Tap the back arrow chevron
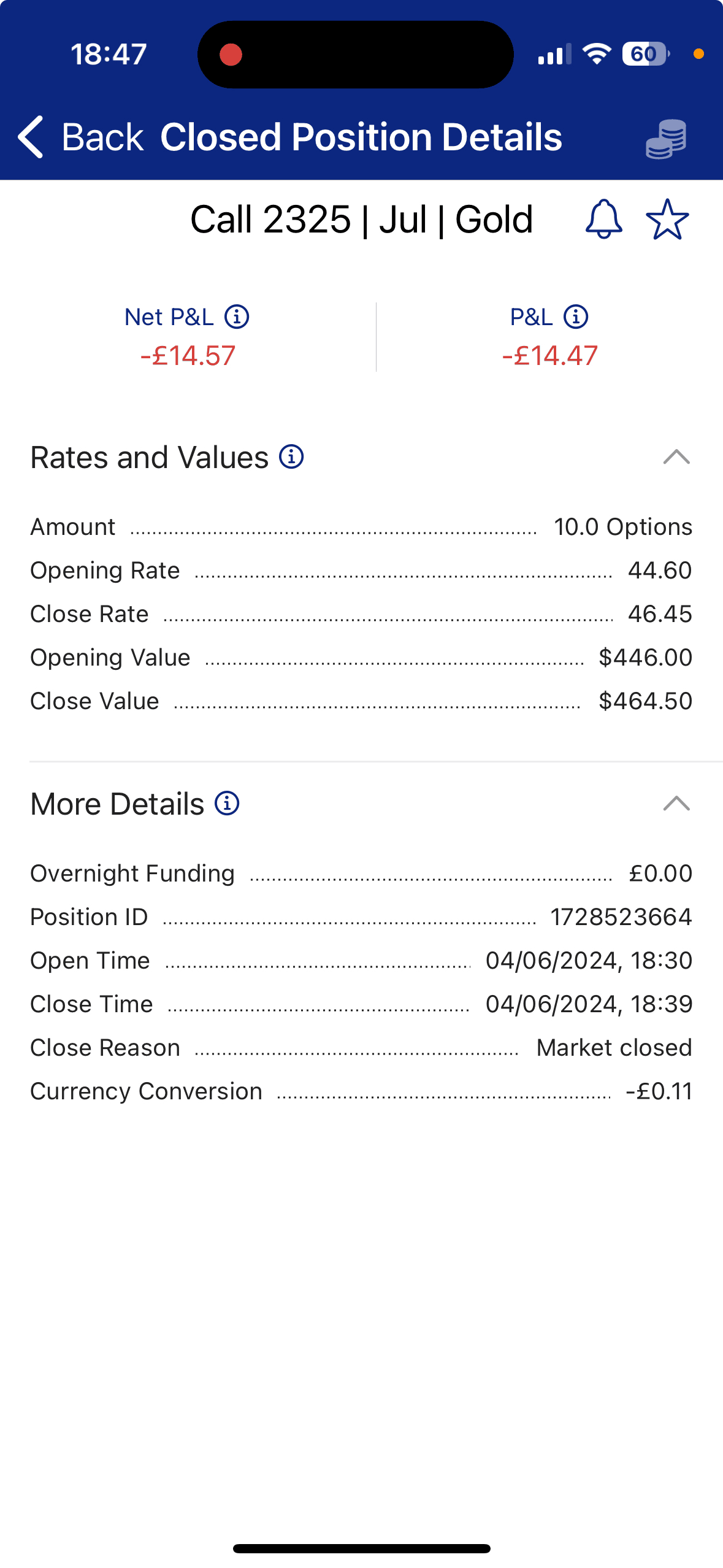Screen dimensions: 723x1568 pyautogui.click(x=31, y=137)
